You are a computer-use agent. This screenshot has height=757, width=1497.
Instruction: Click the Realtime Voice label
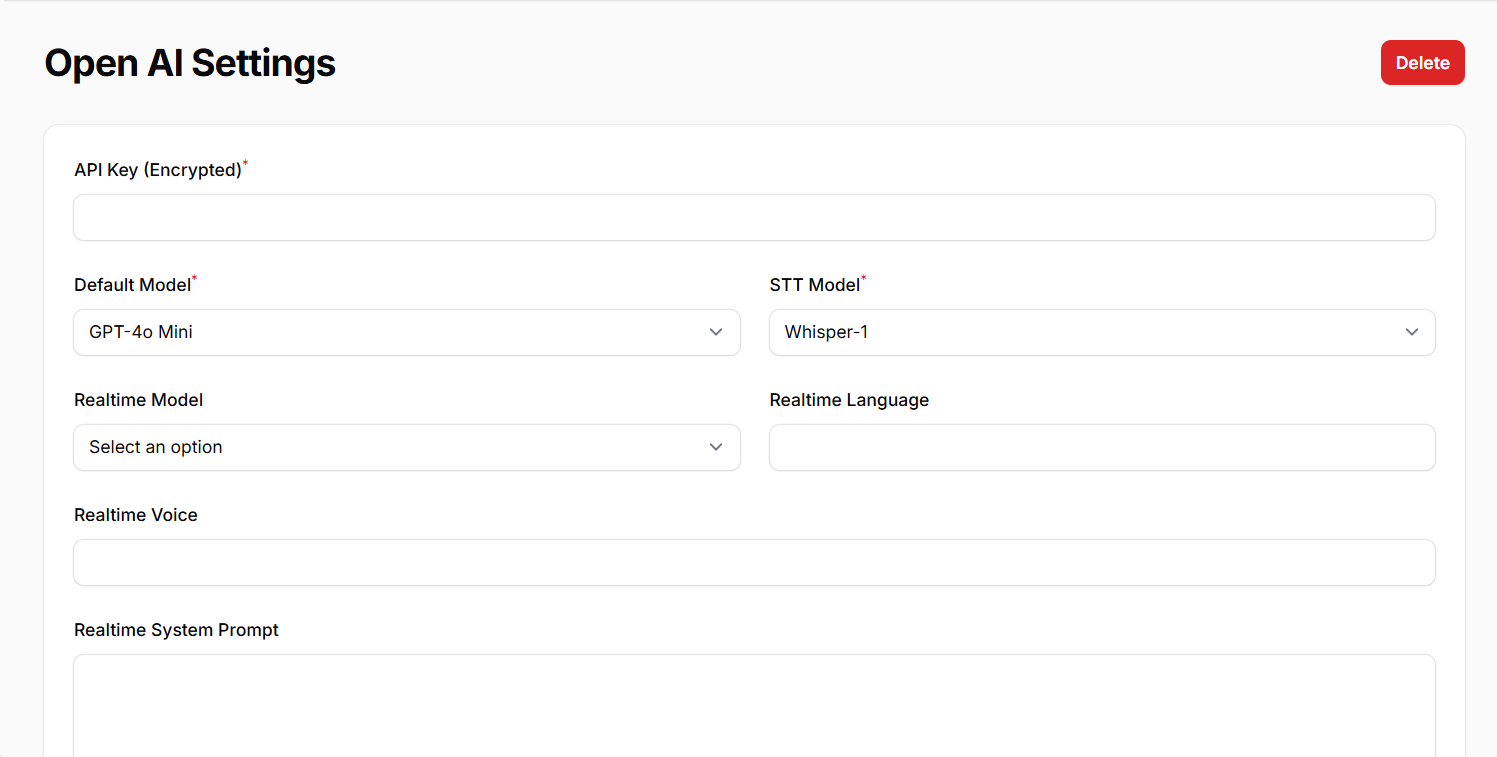(136, 514)
